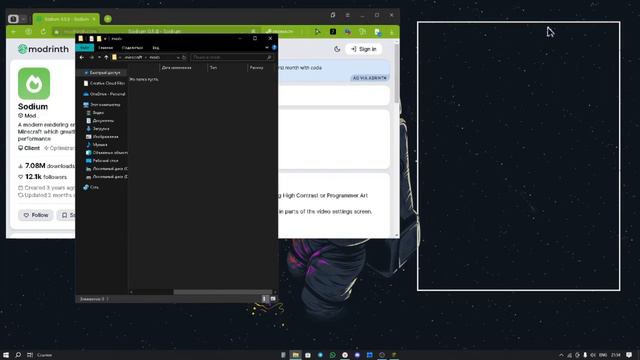Screen dimensions: 640x360
Task: Go up one folder level in Explorer
Action: click(106, 58)
